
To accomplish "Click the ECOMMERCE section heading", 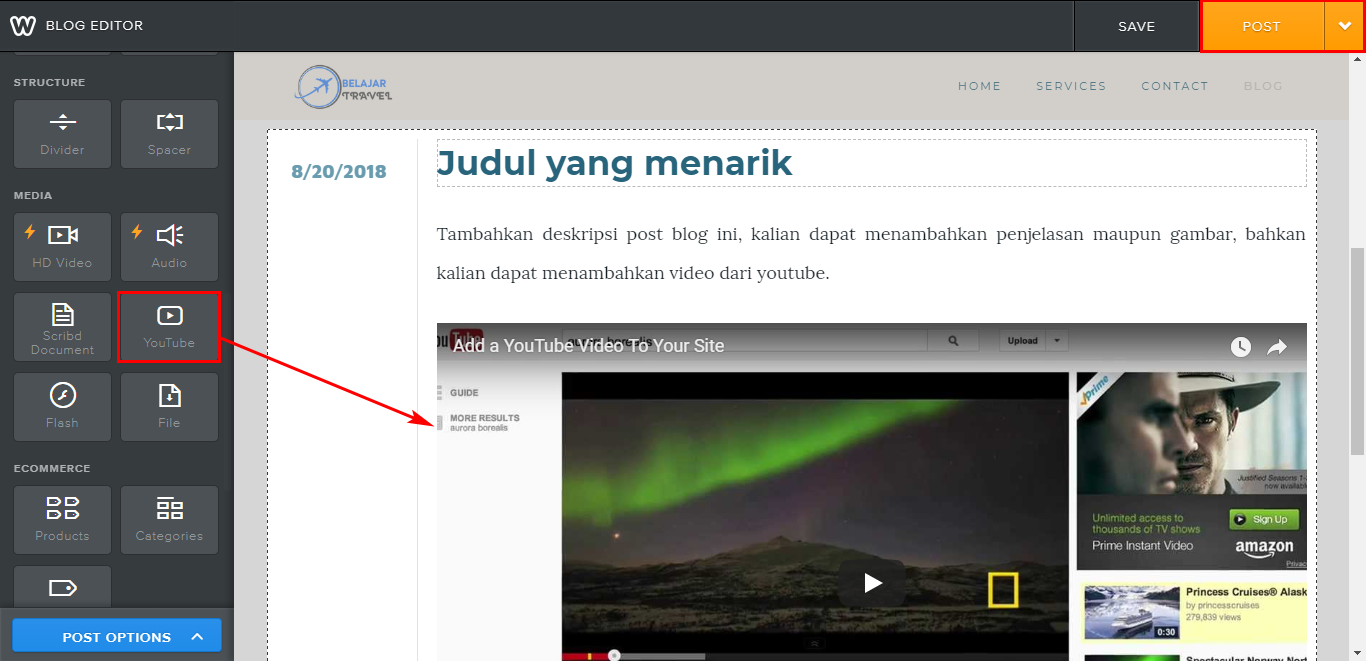I will pyautogui.click(x=52, y=468).
